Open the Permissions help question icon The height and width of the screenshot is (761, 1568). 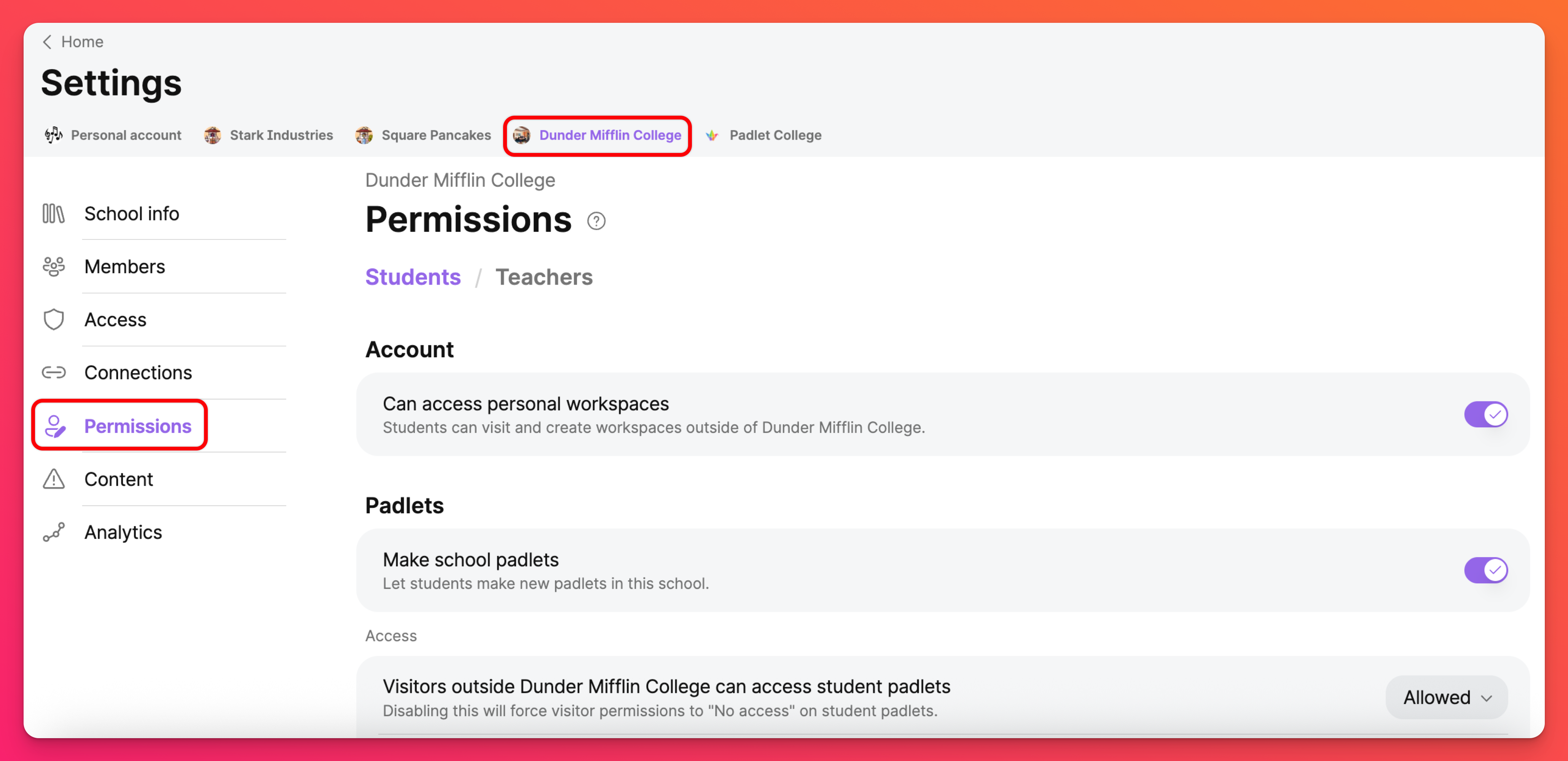click(x=596, y=221)
